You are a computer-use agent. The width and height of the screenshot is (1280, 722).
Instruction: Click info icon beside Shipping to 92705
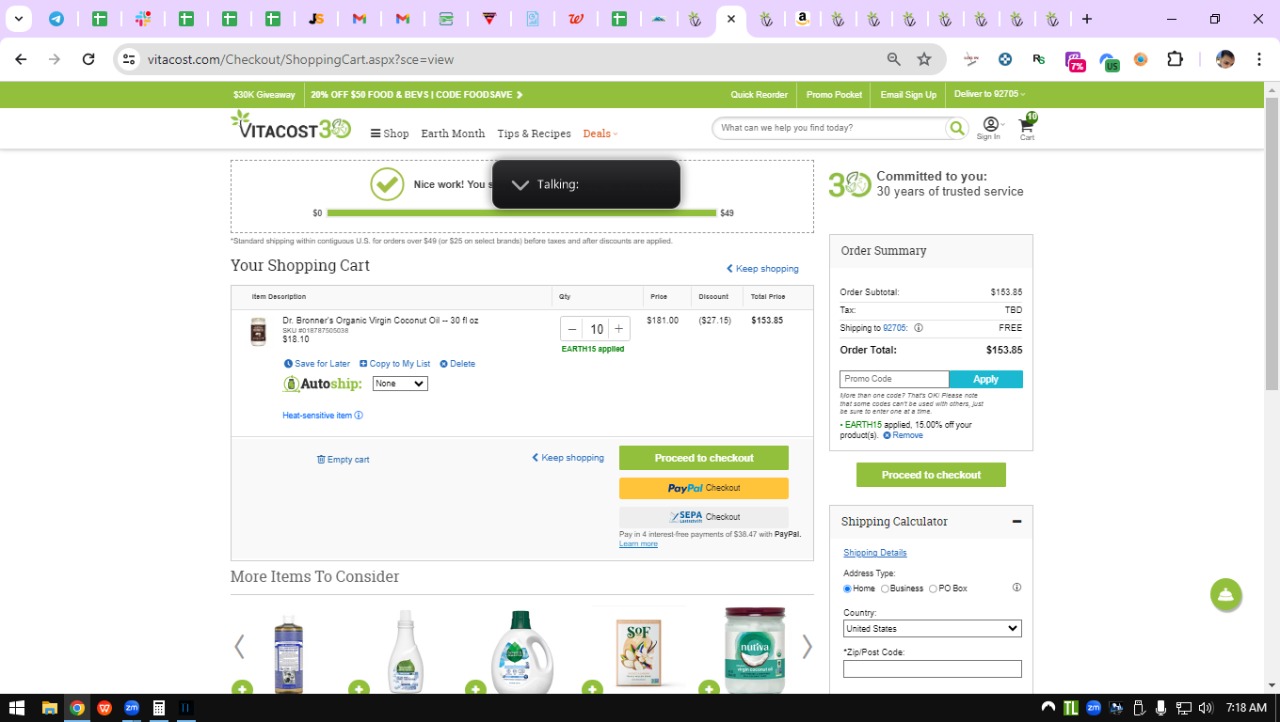pos(918,328)
